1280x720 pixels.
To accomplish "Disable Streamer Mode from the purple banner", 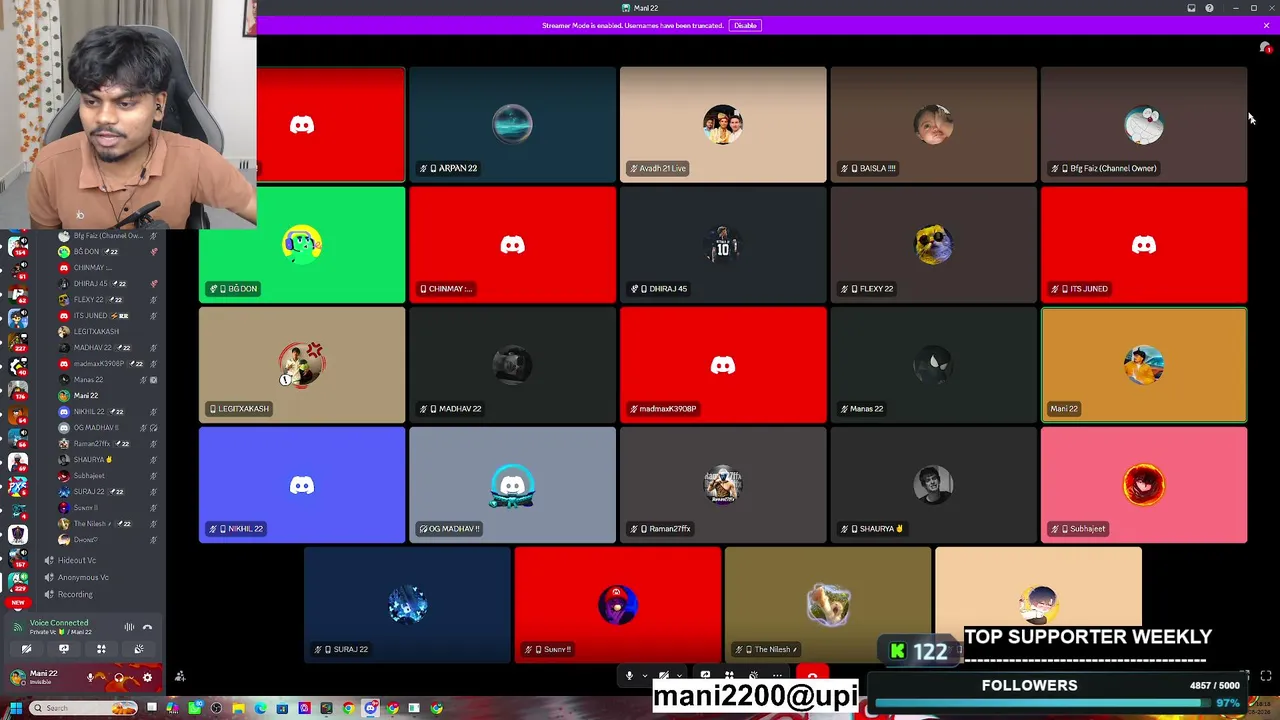I will pos(745,25).
